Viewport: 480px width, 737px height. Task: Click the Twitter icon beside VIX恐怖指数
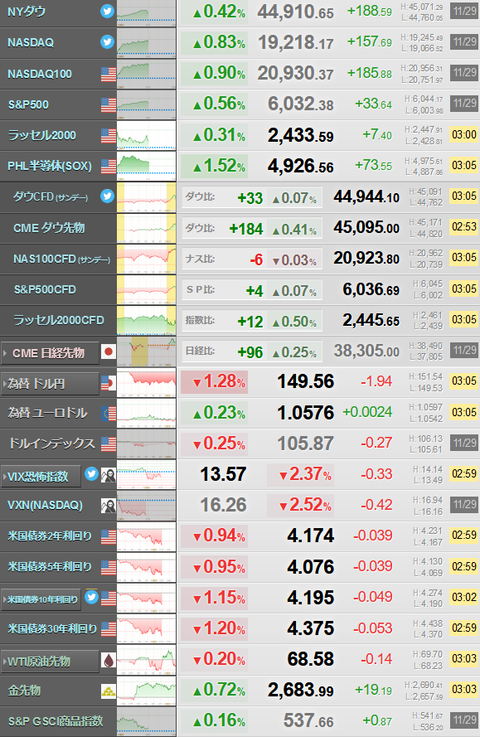click(x=92, y=474)
